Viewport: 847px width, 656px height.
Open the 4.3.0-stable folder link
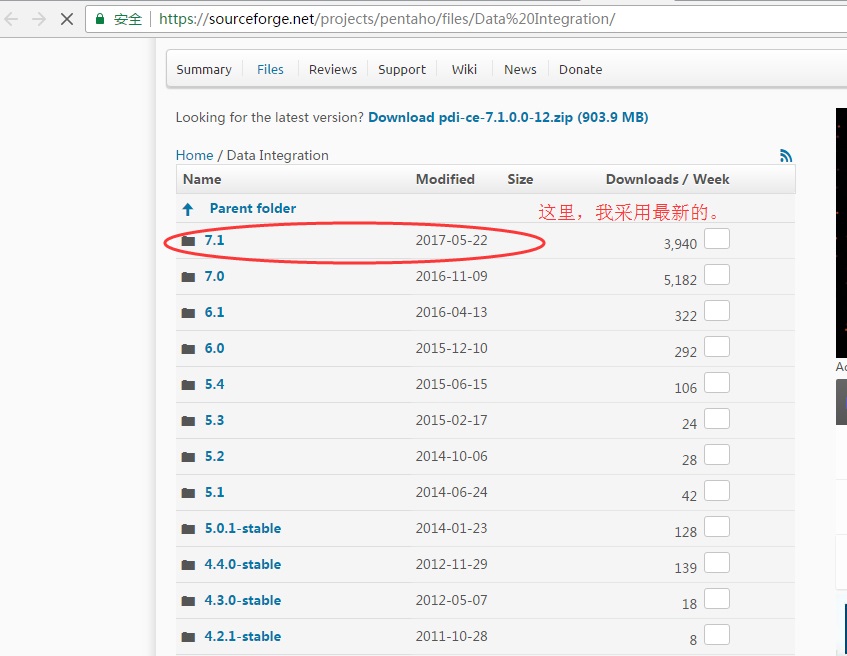243,601
